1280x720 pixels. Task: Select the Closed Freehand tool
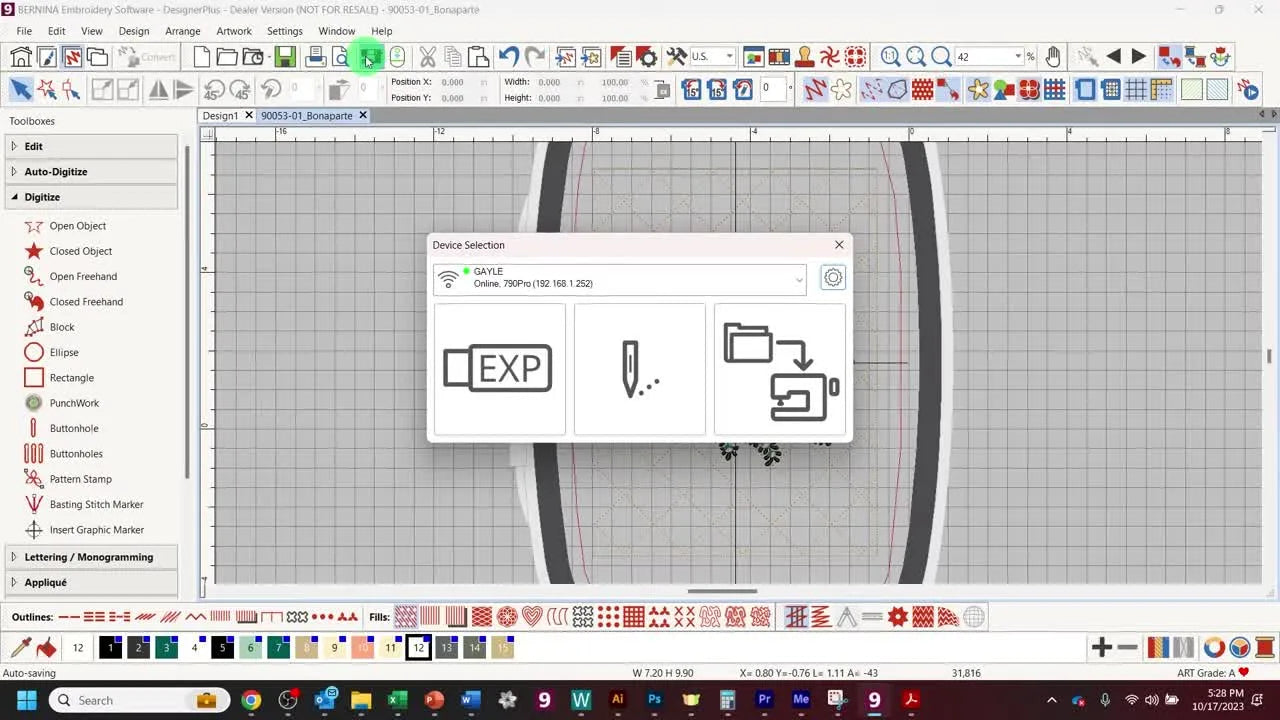coord(74,301)
